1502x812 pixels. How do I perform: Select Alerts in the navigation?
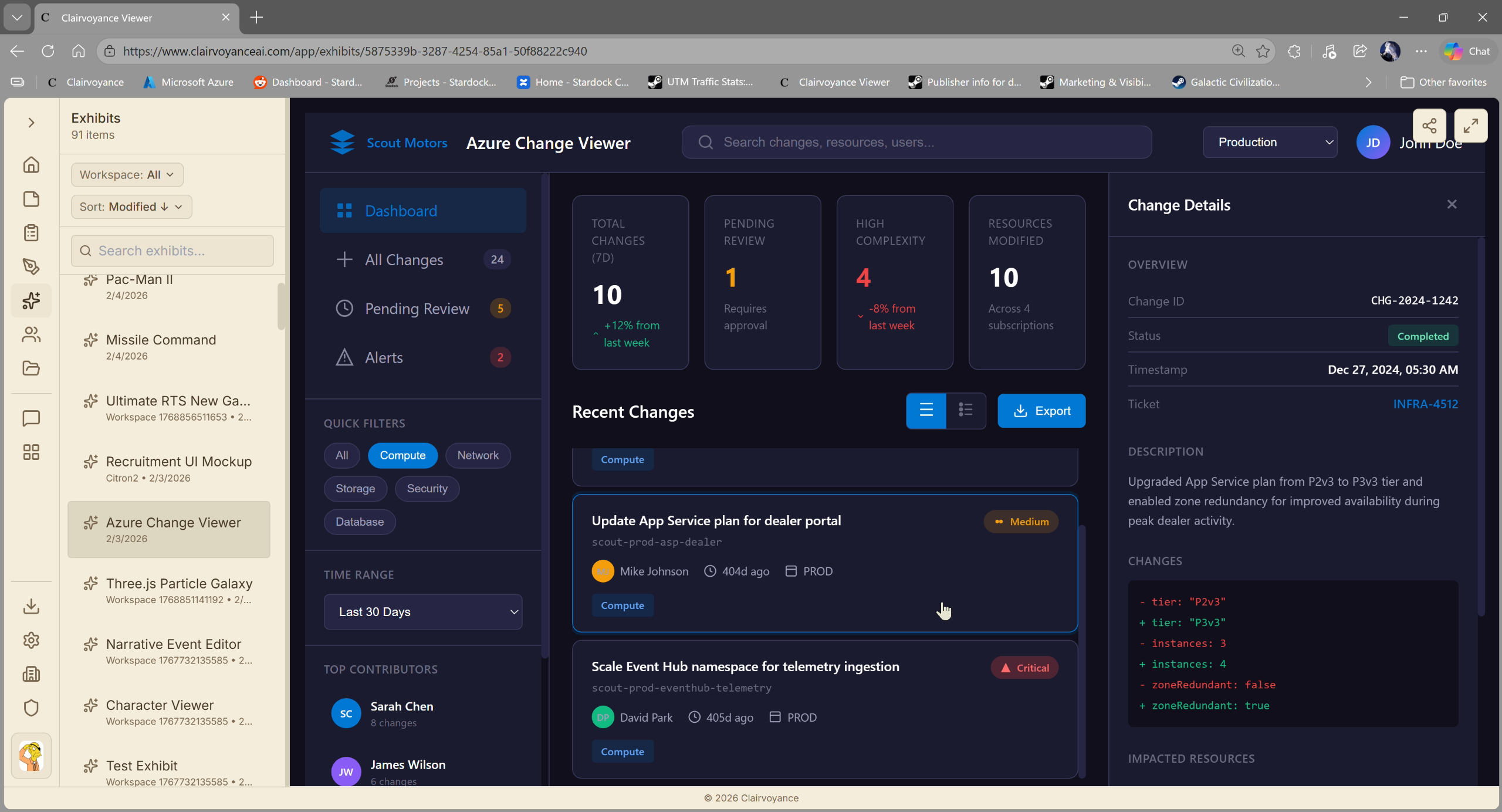[x=384, y=357]
